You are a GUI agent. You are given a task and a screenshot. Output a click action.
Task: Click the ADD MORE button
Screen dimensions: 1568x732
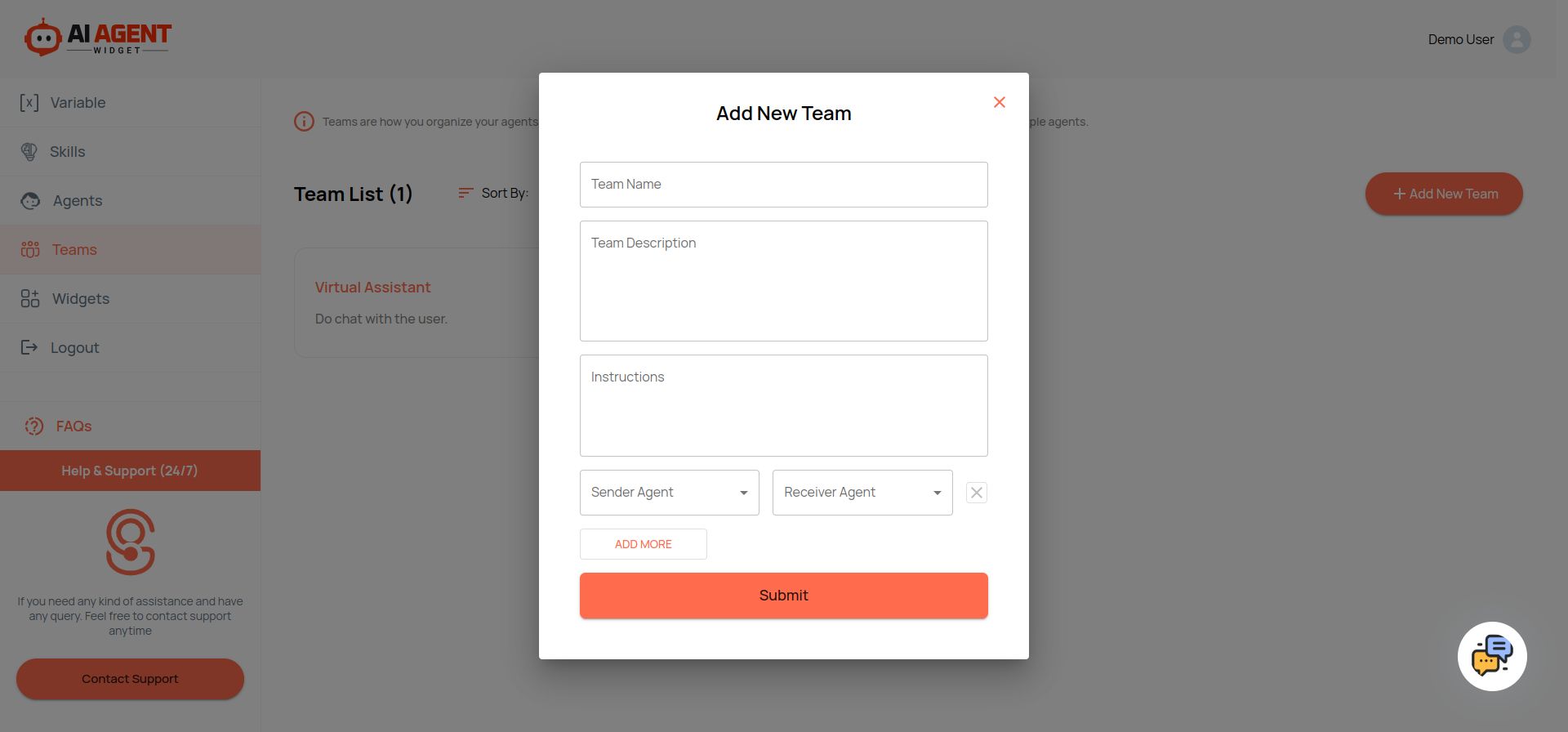pos(643,544)
